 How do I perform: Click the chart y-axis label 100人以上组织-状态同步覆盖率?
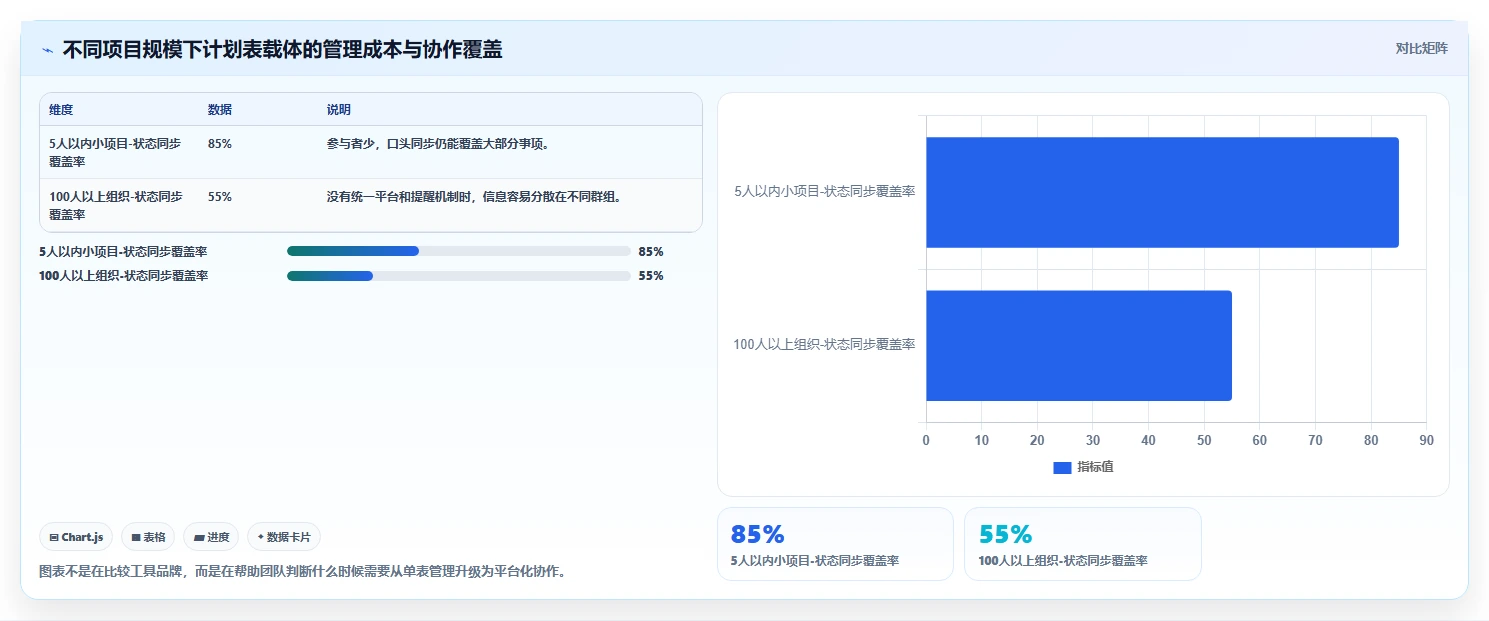tap(824, 345)
